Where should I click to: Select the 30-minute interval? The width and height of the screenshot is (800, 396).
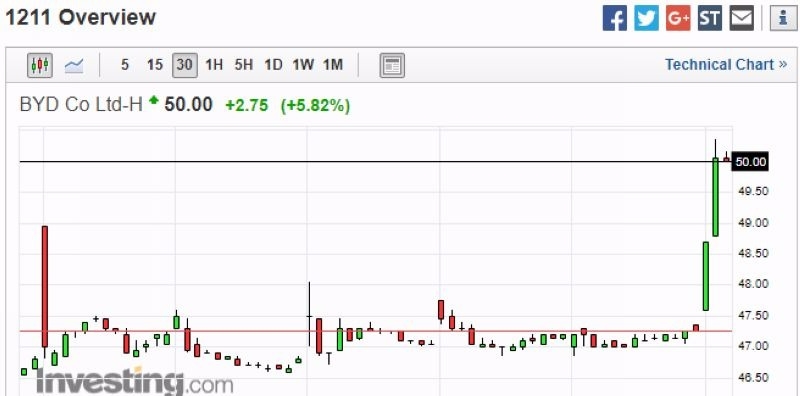tap(185, 65)
